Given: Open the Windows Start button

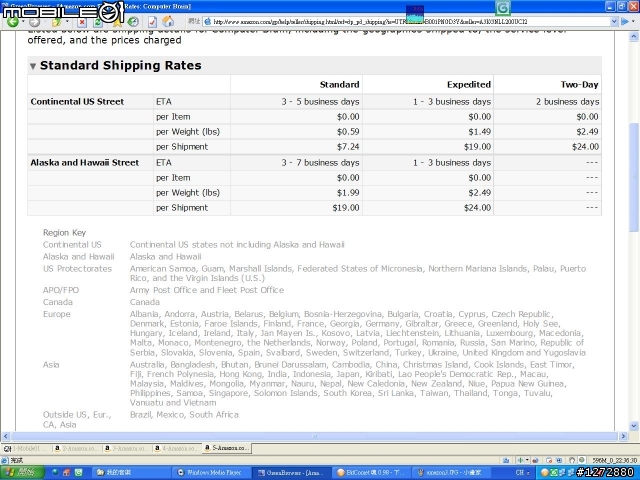Looking at the screenshot, I should pyautogui.click(x=21, y=473).
